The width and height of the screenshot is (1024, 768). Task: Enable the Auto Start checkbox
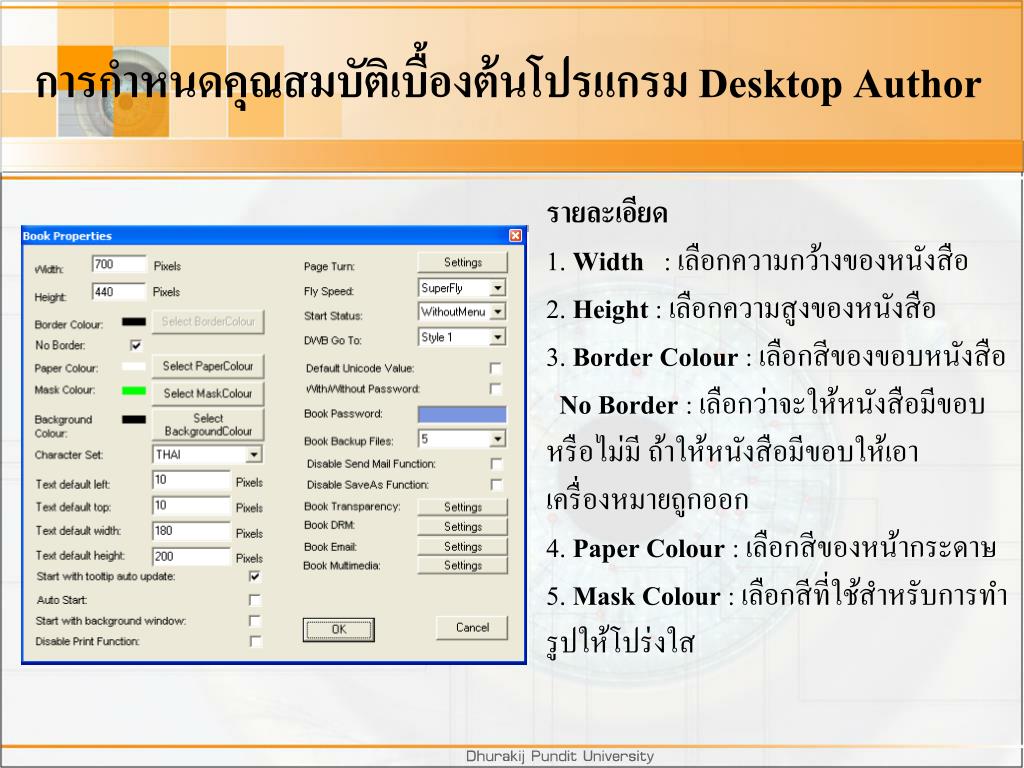pyautogui.click(x=255, y=600)
